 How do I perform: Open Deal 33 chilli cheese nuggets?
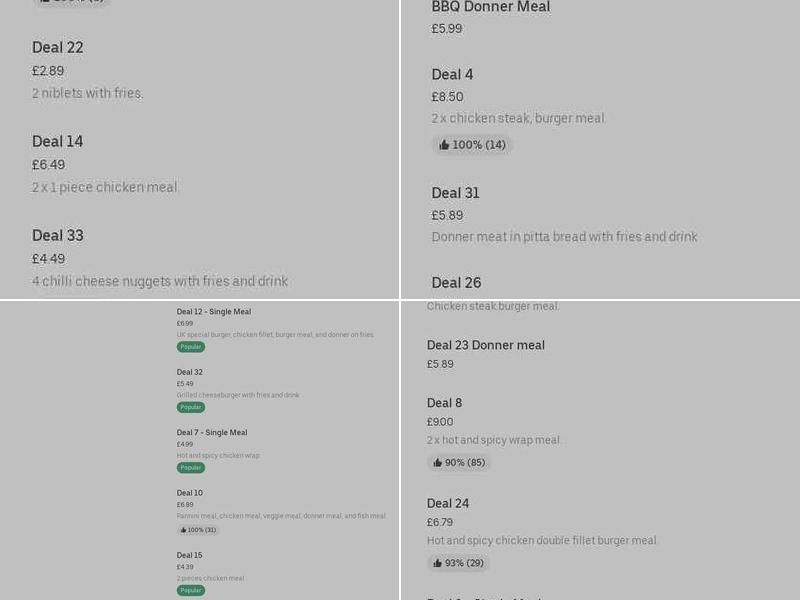tap(58, 236)
